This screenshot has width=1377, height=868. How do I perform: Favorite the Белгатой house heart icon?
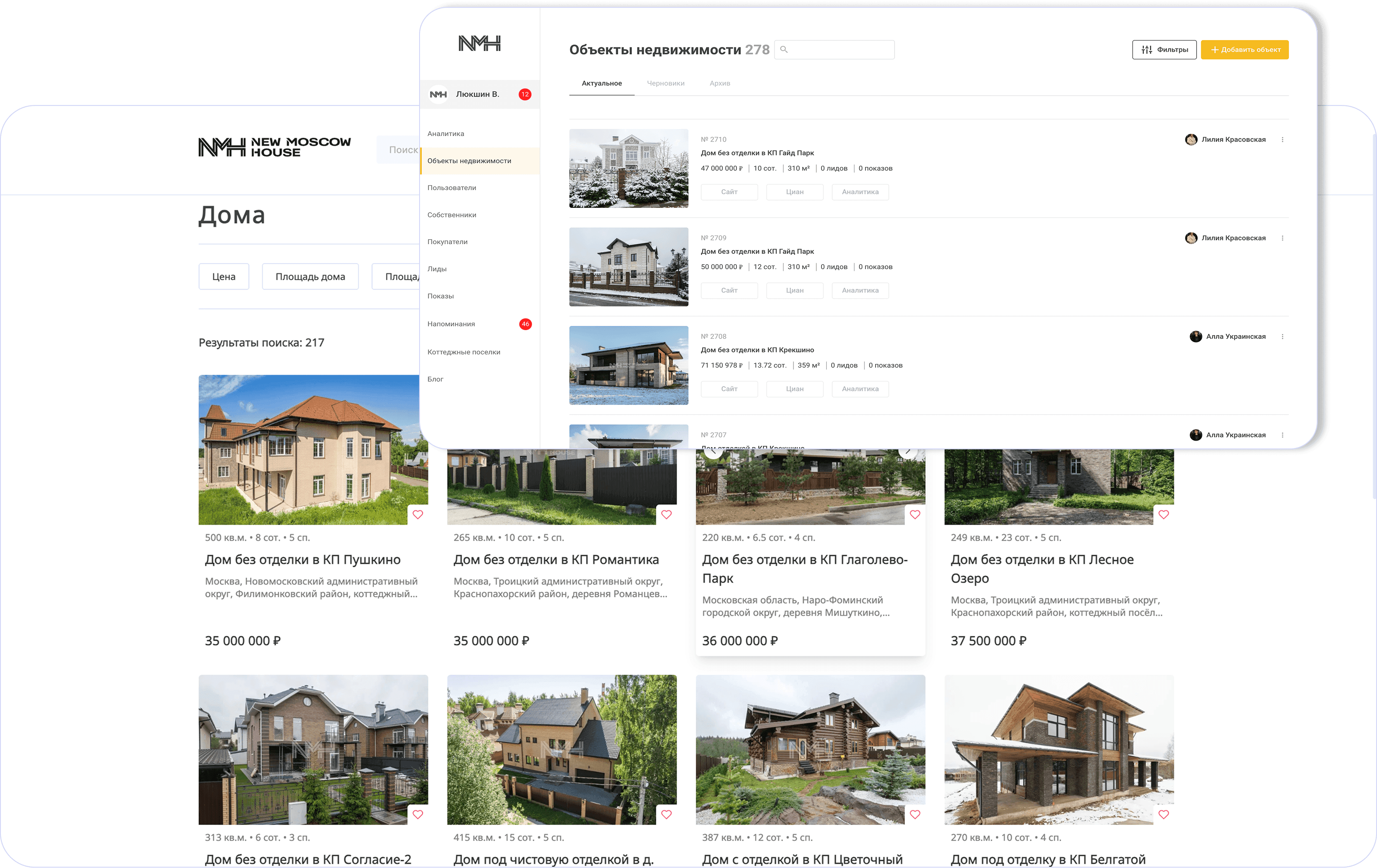coord(1164,814)
